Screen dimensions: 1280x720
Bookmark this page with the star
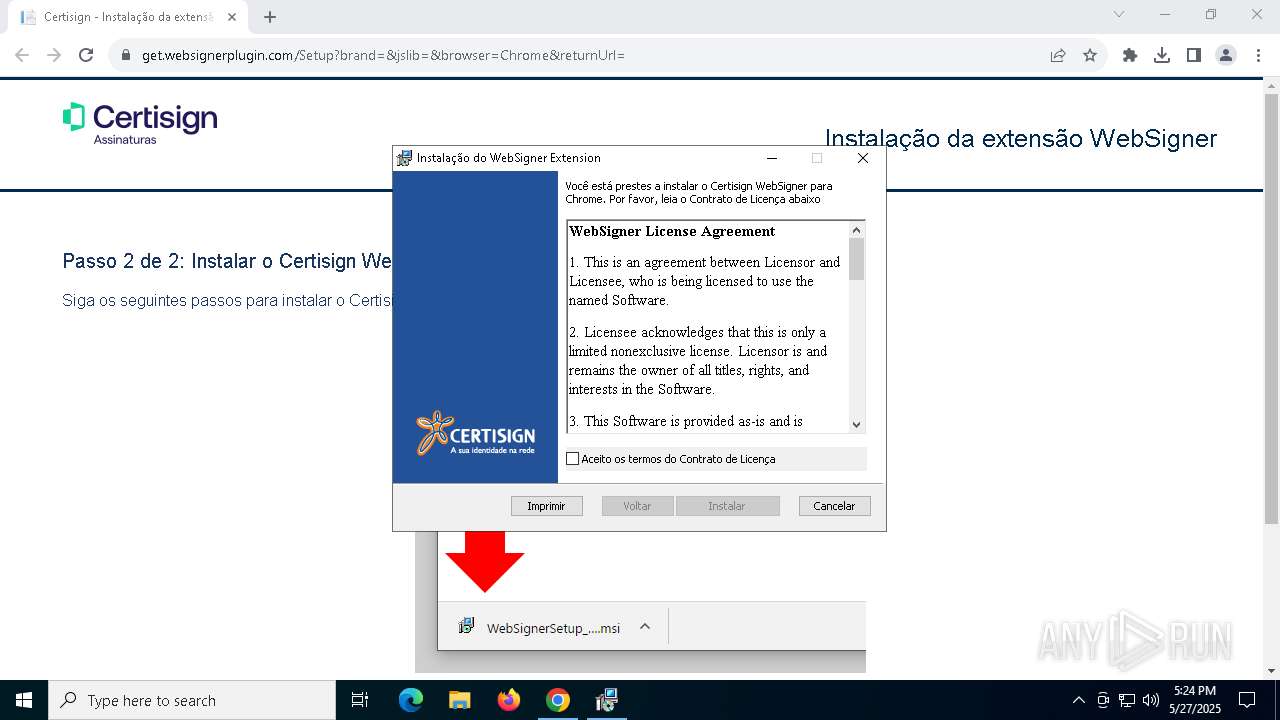(x=1090, y=55)
